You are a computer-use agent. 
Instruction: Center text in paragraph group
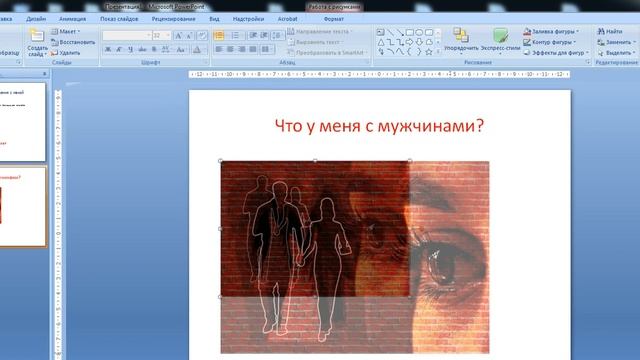point(231,49)
